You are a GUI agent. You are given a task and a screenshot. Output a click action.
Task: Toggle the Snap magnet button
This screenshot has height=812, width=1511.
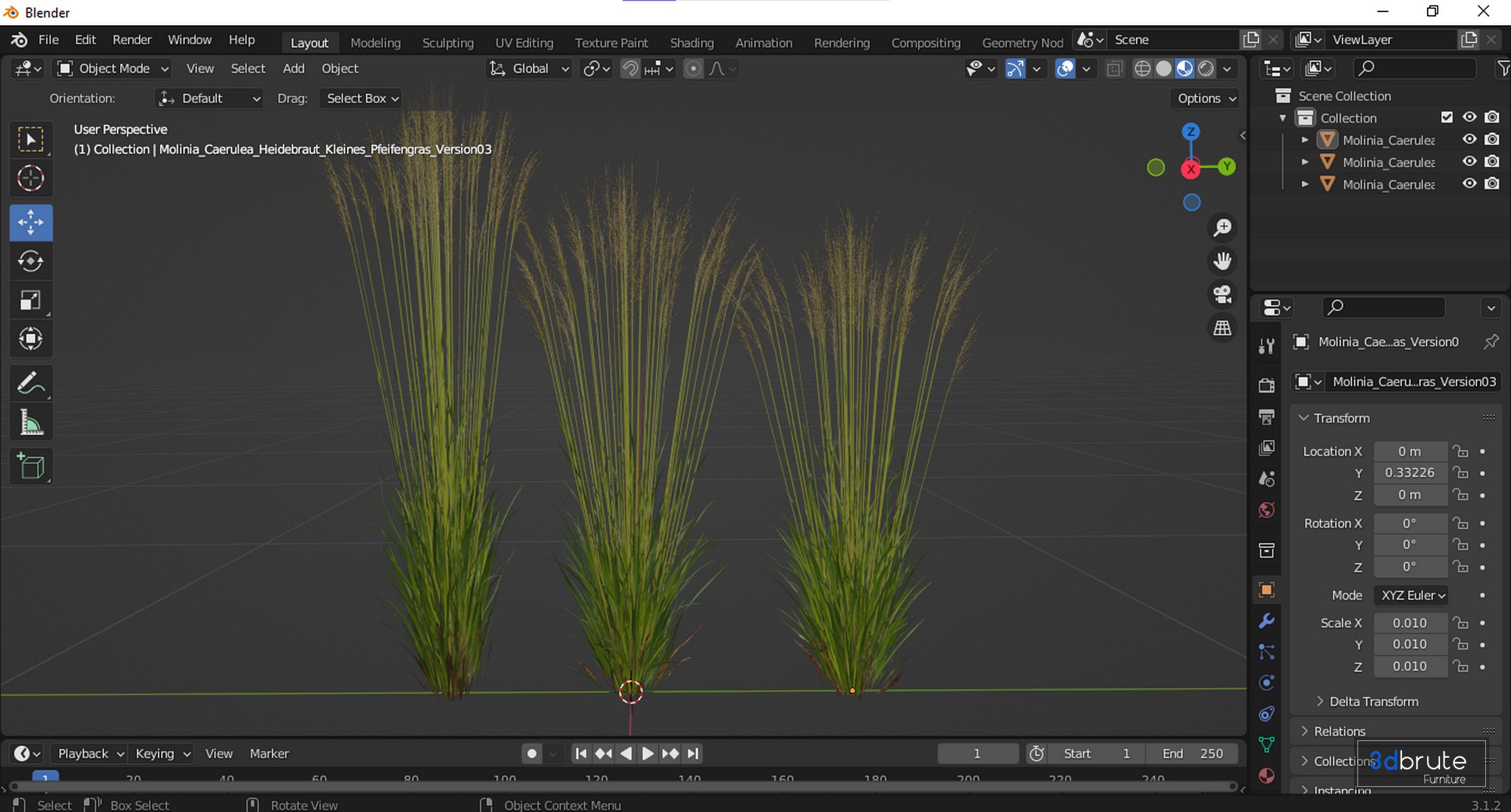(x=629, y=68)
